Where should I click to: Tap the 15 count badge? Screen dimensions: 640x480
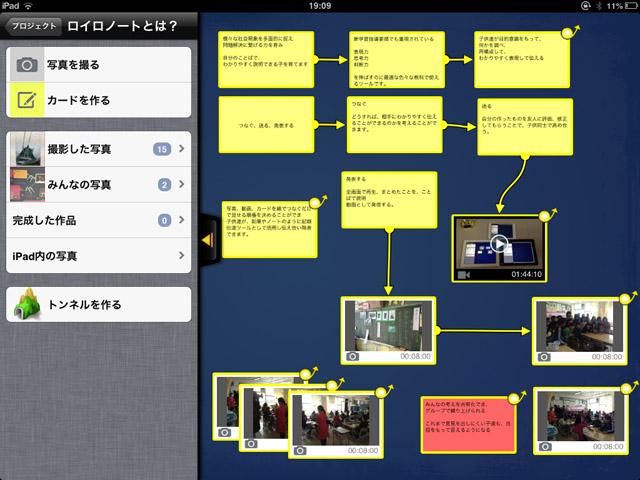(x=162, y=149)
